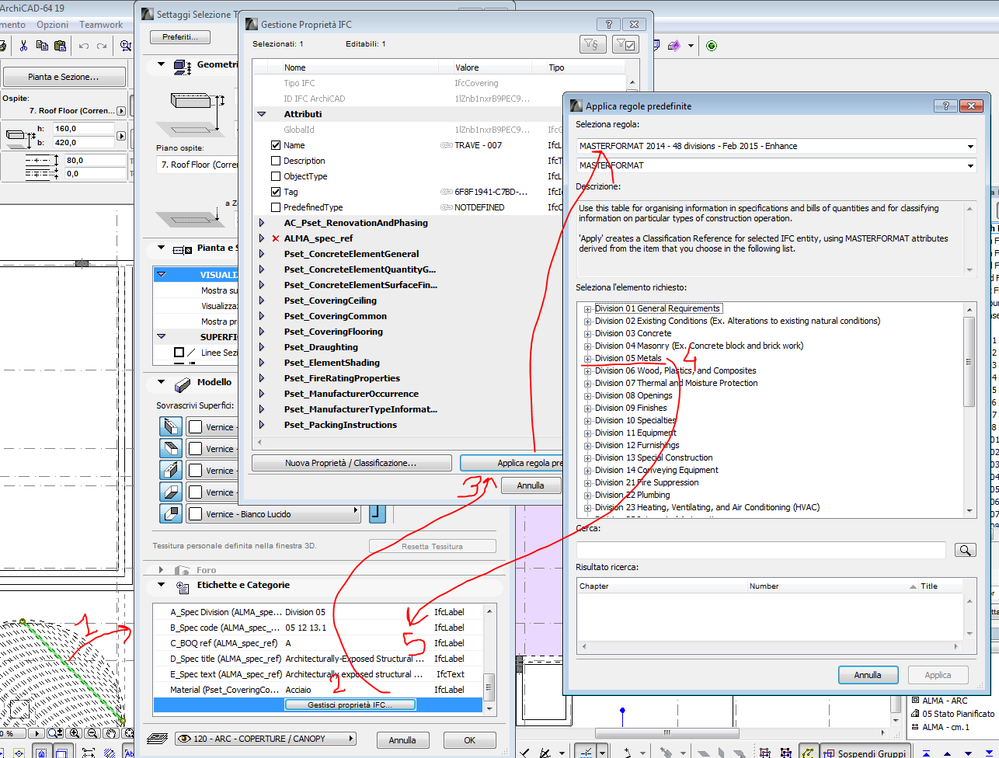
Task: Enable the PredefinedType attribute checkbox
Action: point(276,207)
